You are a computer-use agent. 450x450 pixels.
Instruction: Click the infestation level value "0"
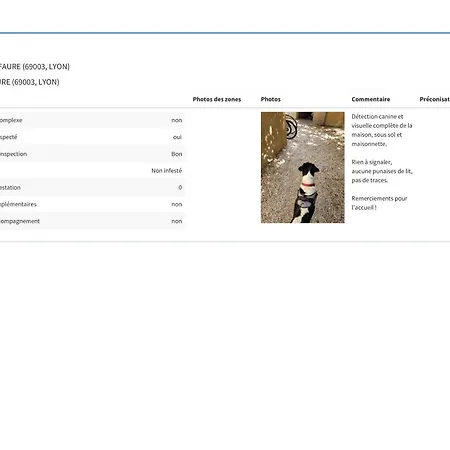pos(180,188)
